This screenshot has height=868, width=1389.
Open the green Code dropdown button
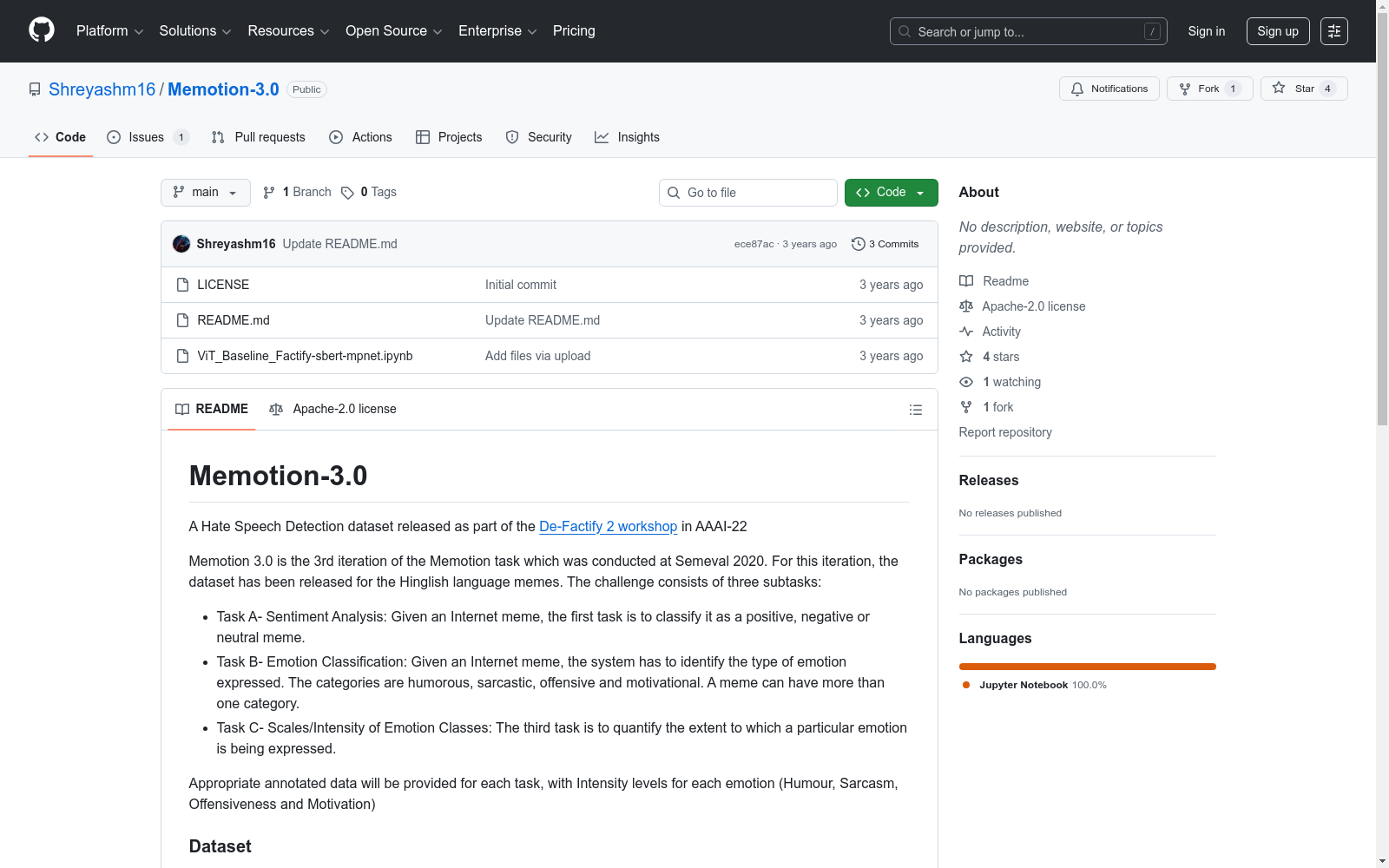point(891,193)
